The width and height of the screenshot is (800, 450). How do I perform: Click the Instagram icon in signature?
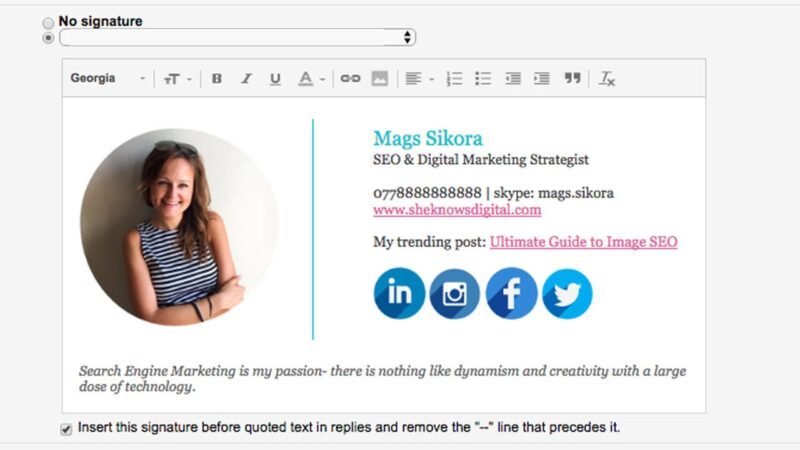coord(455,294)
